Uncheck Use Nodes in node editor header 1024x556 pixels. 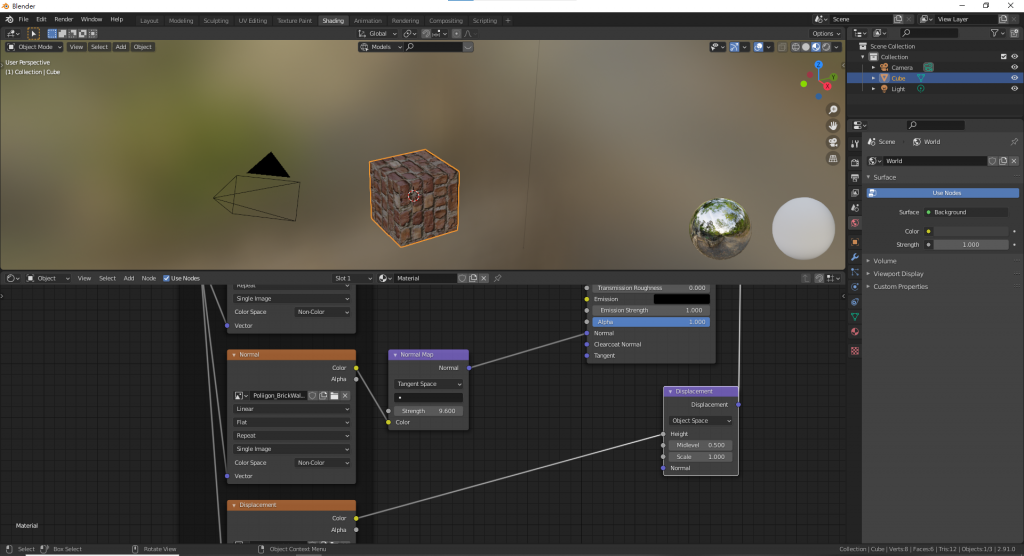point(167,278)
